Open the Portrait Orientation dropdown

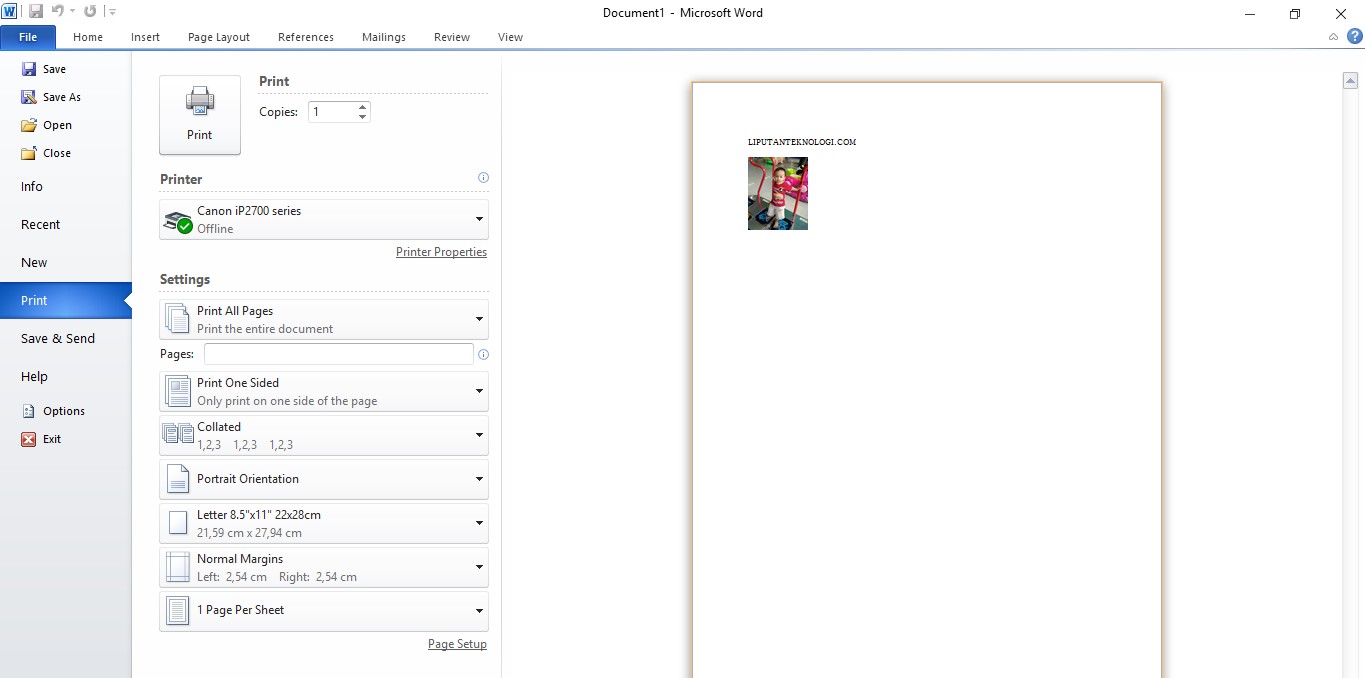479,478
